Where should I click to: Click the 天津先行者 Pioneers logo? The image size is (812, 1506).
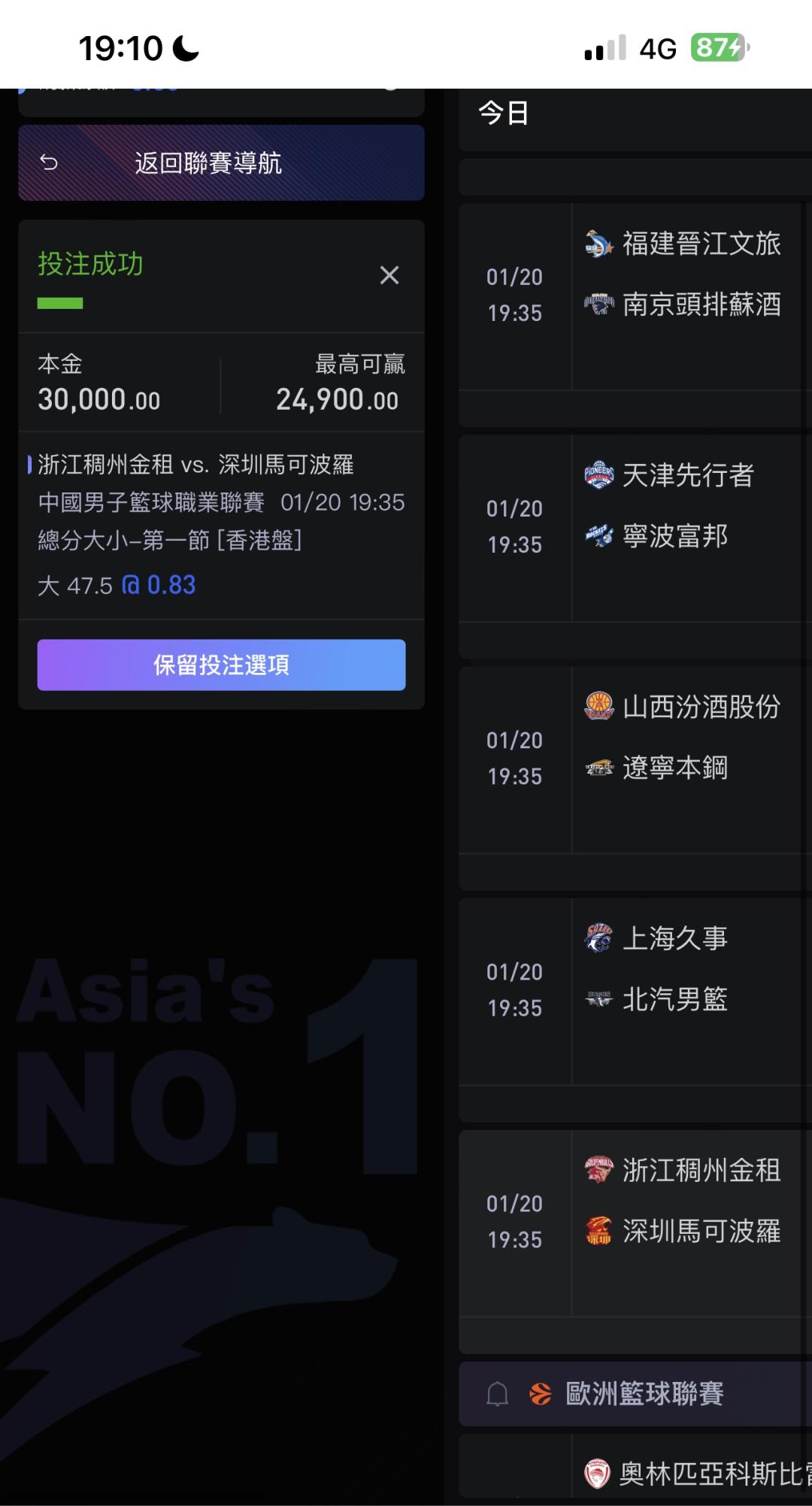coord(598,475)
